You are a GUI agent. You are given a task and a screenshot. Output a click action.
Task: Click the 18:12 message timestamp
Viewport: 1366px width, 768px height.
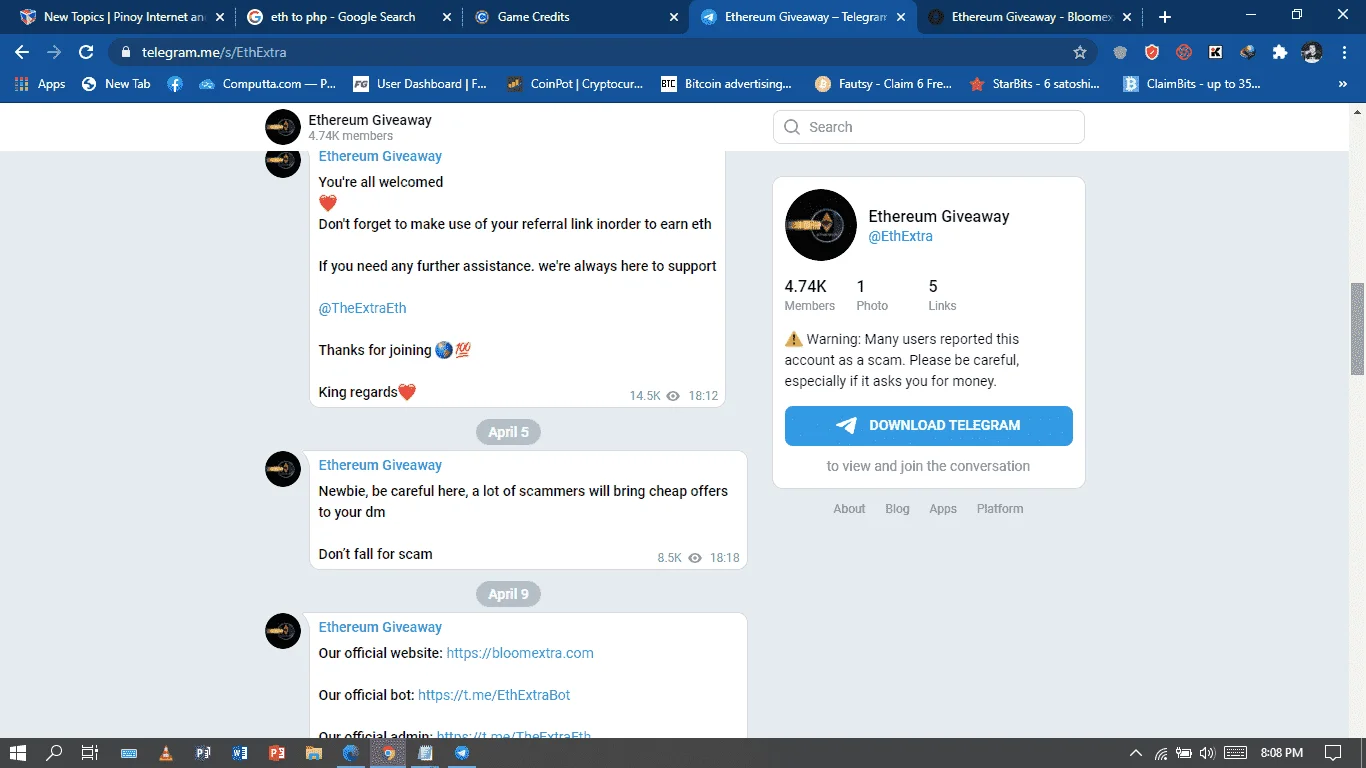[x=704, y=396]
